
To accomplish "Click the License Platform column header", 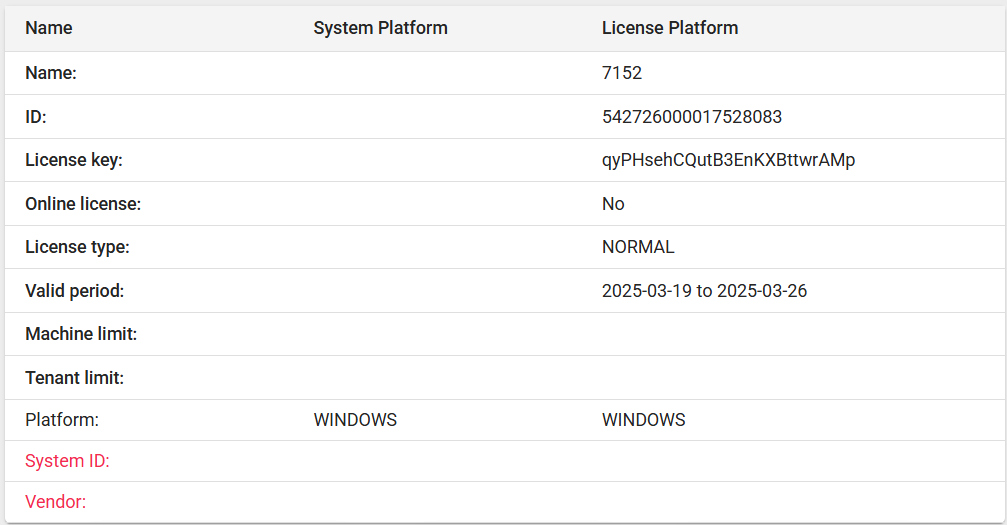I will pos(670,28).
